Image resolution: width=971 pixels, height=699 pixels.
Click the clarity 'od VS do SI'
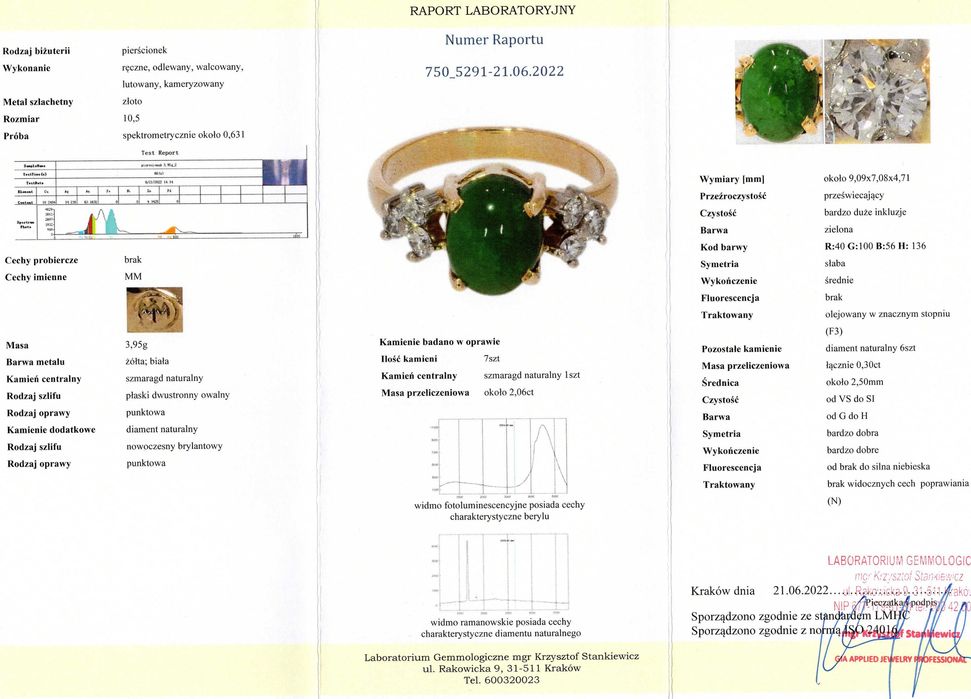[x=850, y=399]
